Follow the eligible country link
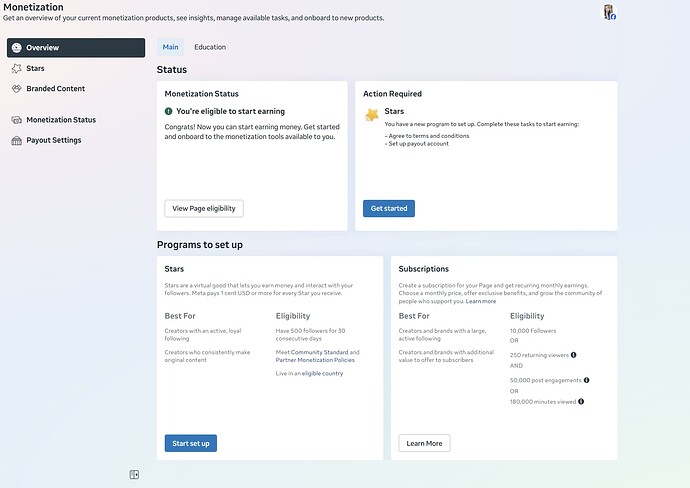The height and width of the screenshot is (488, 690). [x=322, y=373]
